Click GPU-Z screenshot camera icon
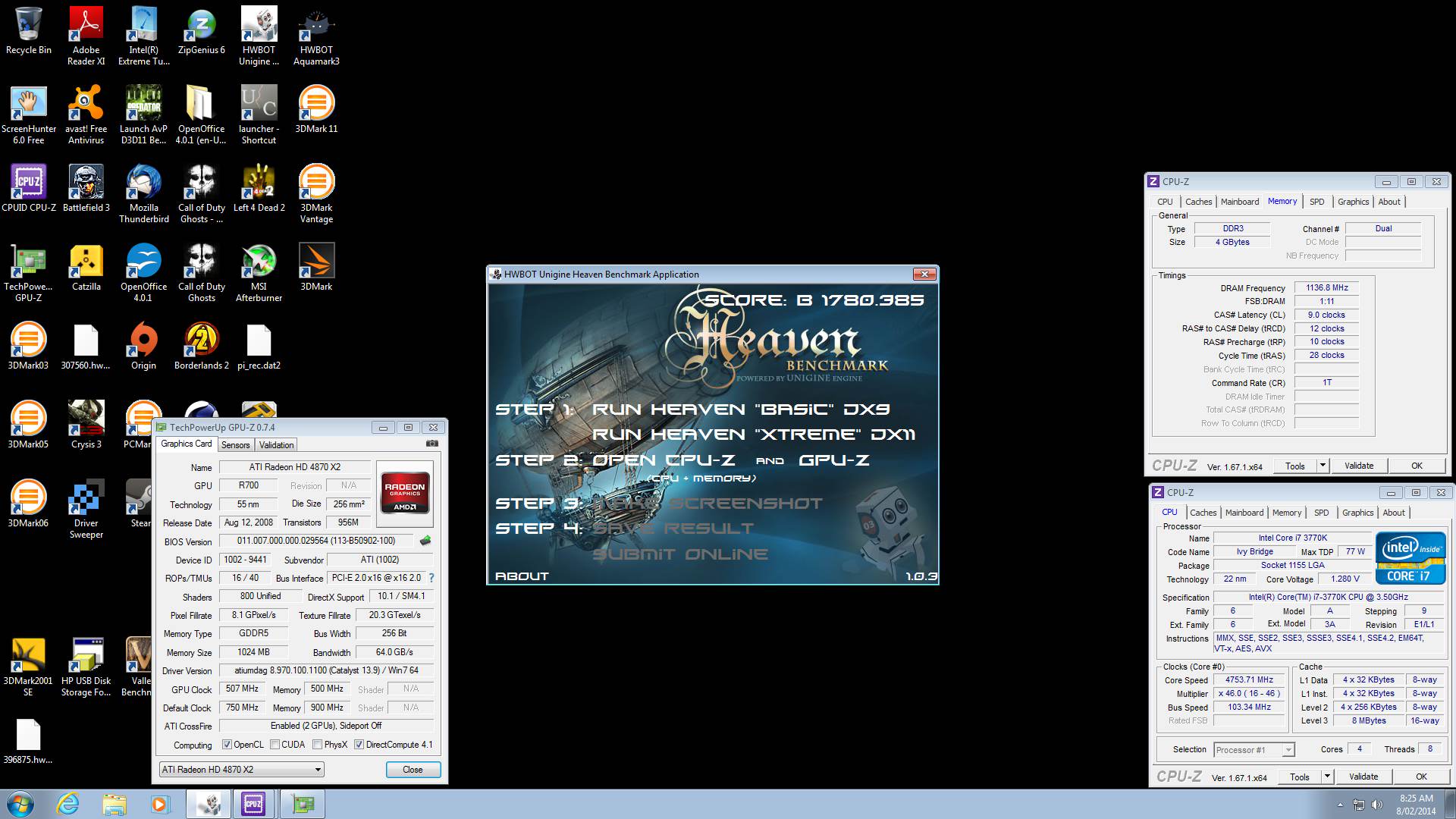This screenshot has width=1456, height=819. point(431,444)
